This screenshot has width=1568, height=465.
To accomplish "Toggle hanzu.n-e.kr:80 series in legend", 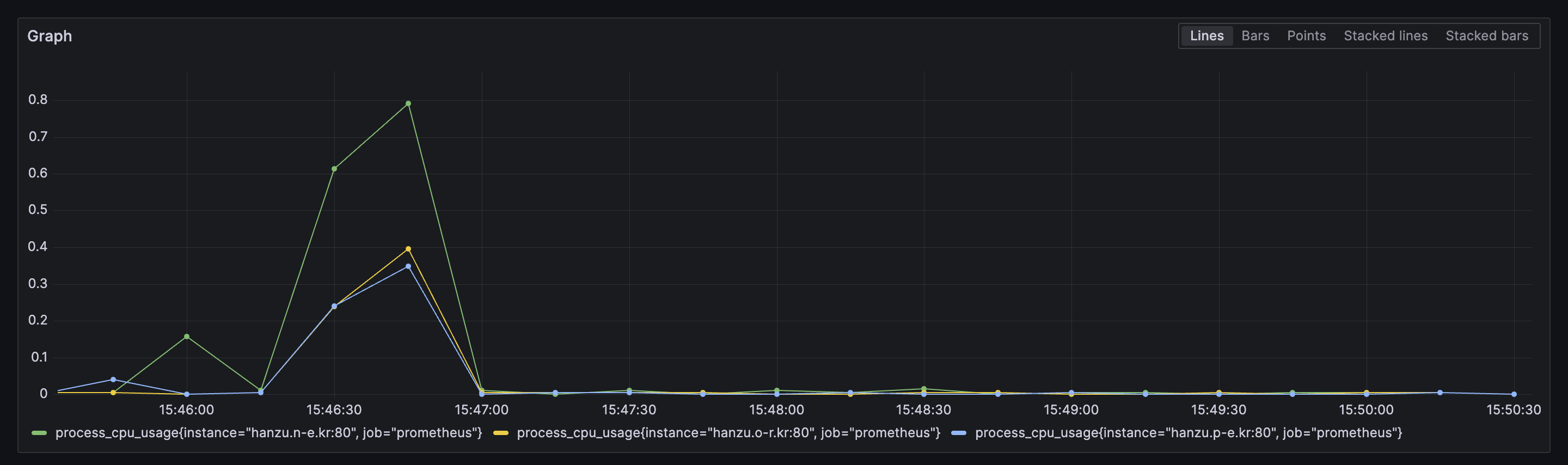I will tap(268, 433).
